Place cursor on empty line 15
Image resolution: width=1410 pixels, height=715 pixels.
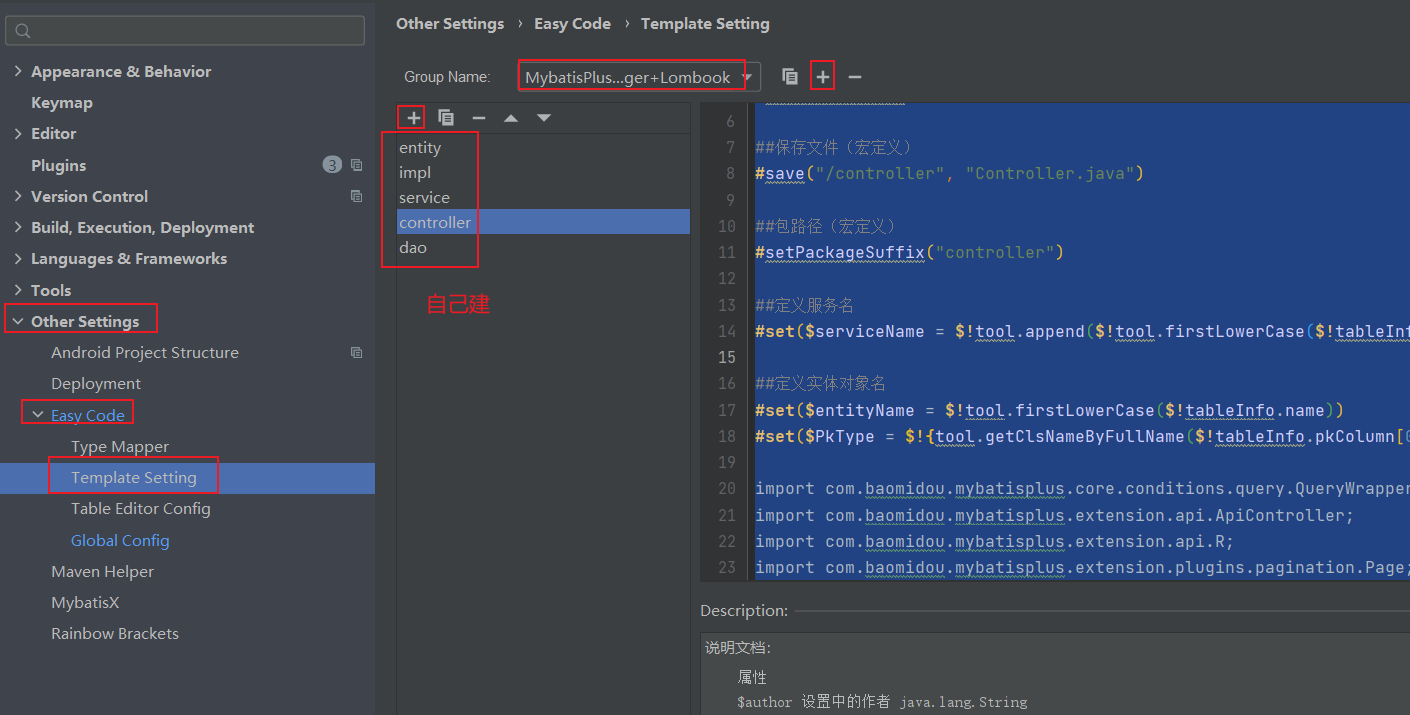pyautogui.click(x=1082, y=357)
